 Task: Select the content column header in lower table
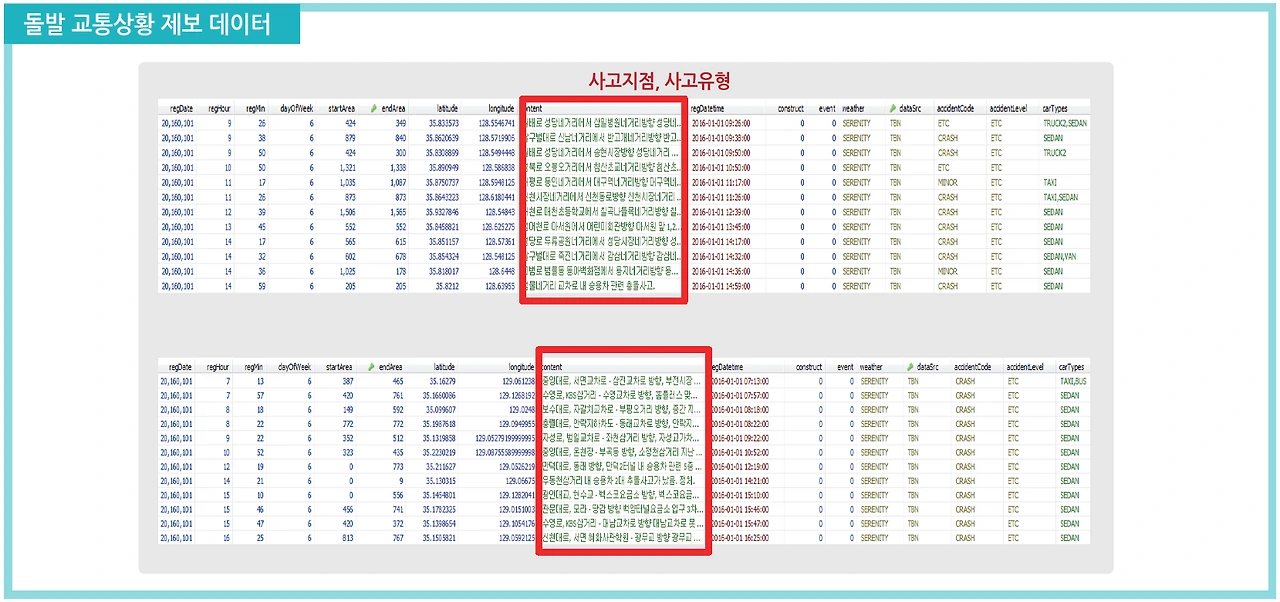point(551,368)
